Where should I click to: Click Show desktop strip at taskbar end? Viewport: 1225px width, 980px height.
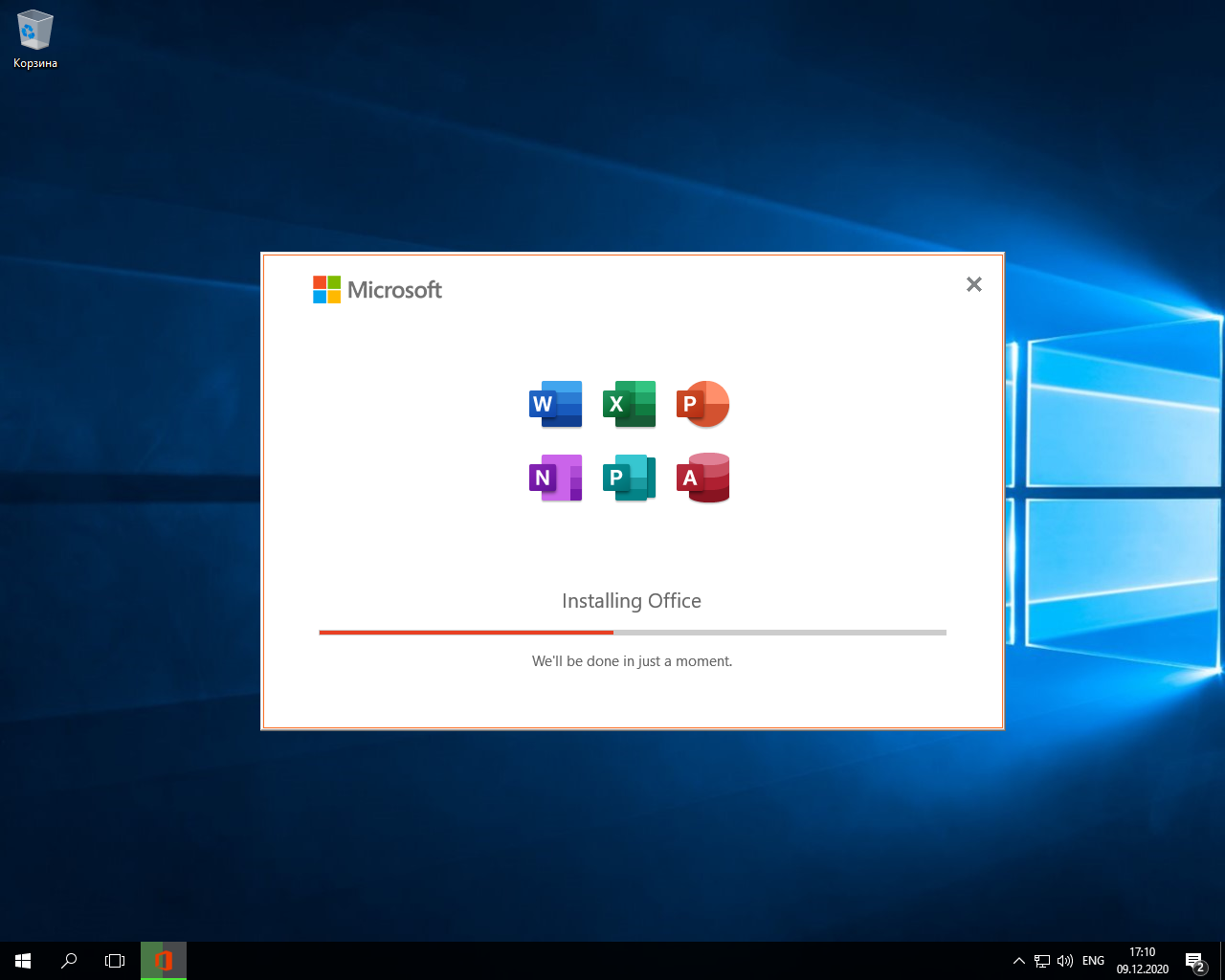1222,961
